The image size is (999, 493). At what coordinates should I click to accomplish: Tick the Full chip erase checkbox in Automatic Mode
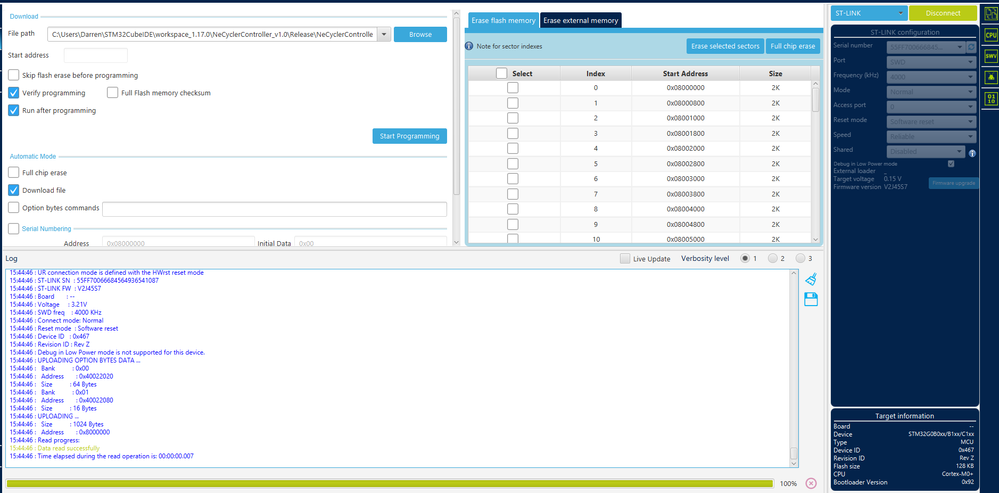pos(13,173)
